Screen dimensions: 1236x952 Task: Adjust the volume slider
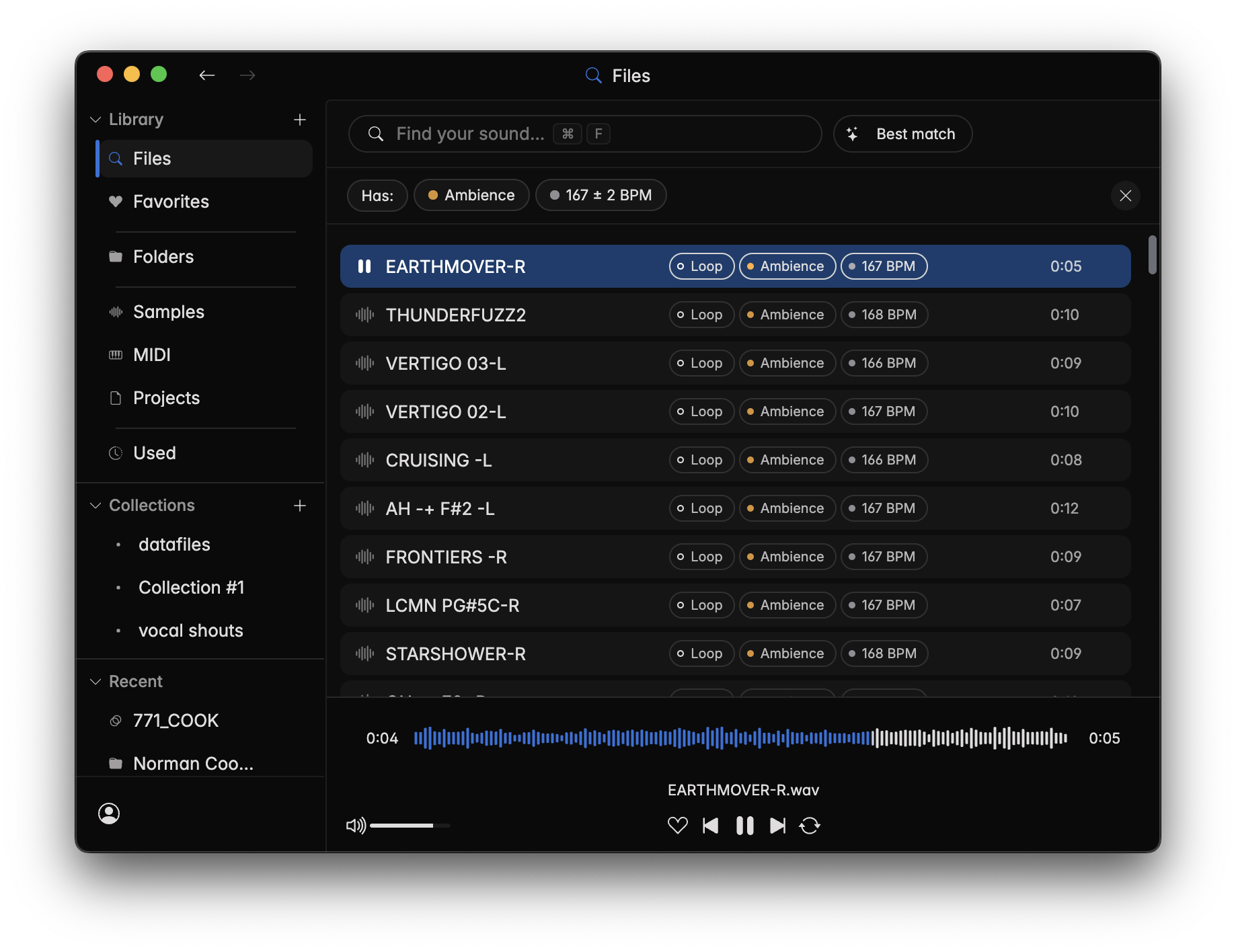coord(410,826)
